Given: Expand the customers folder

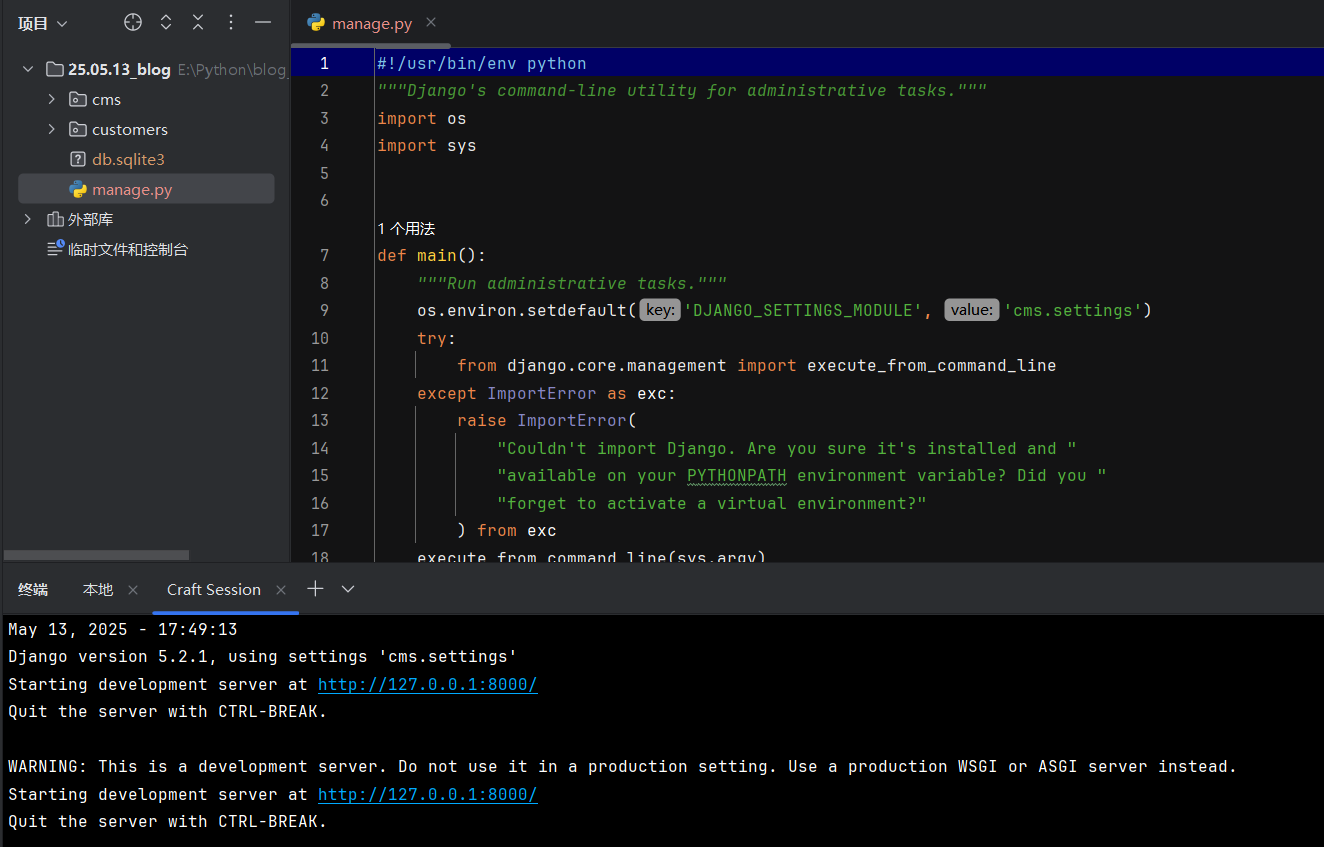Looking at the screenshot, I should coord(52,130).
